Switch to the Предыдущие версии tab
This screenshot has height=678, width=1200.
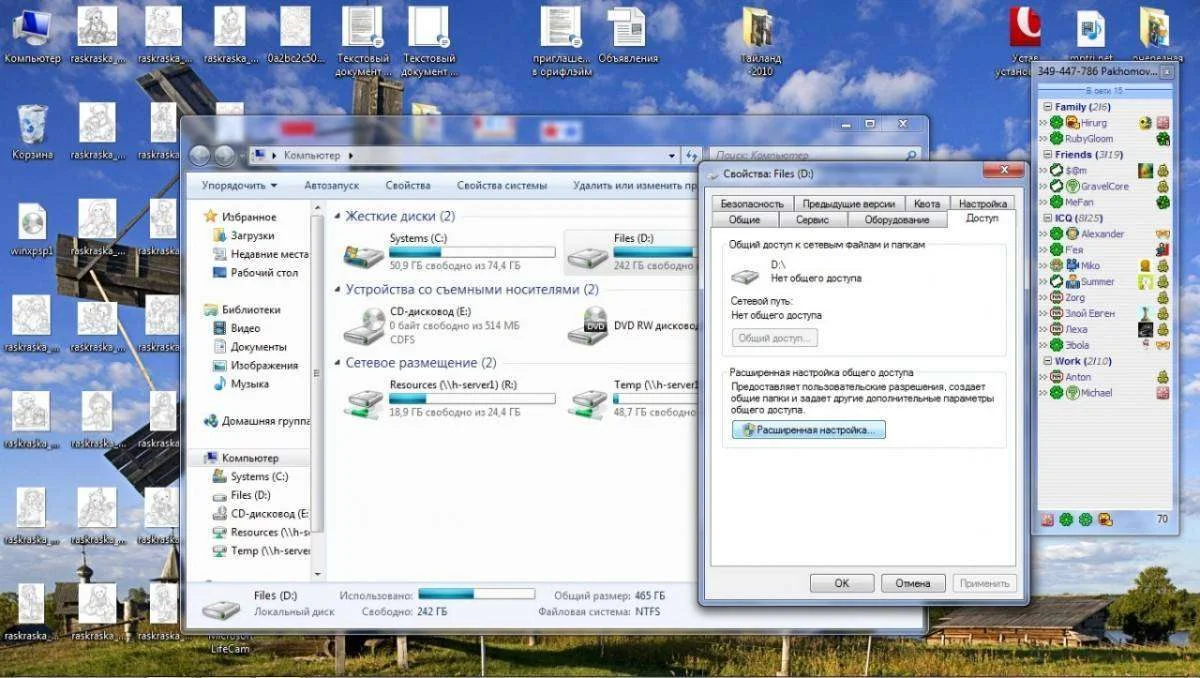click(x=849, y=203)
